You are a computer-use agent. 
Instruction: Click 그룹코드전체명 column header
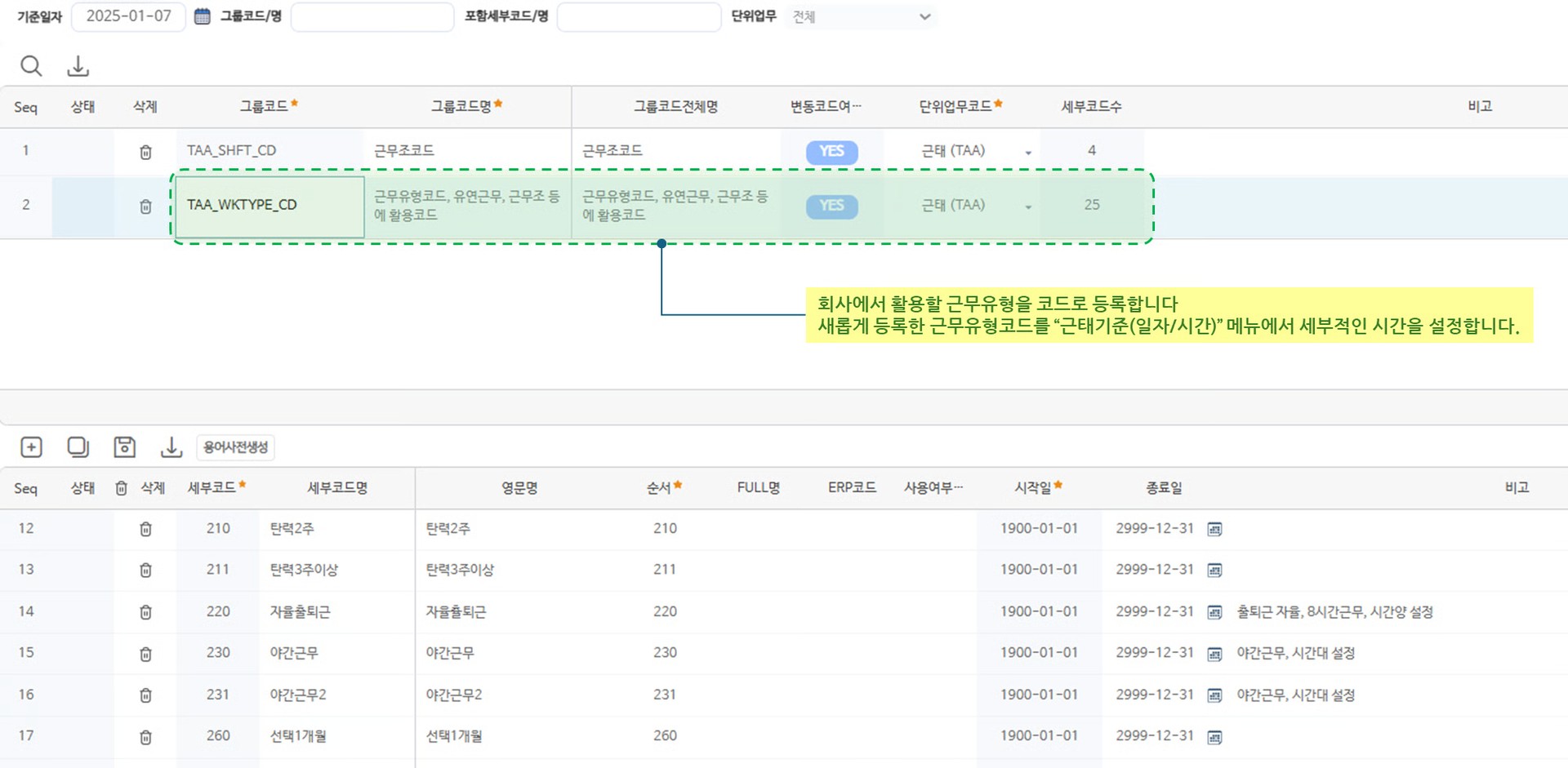pos(676,106)
